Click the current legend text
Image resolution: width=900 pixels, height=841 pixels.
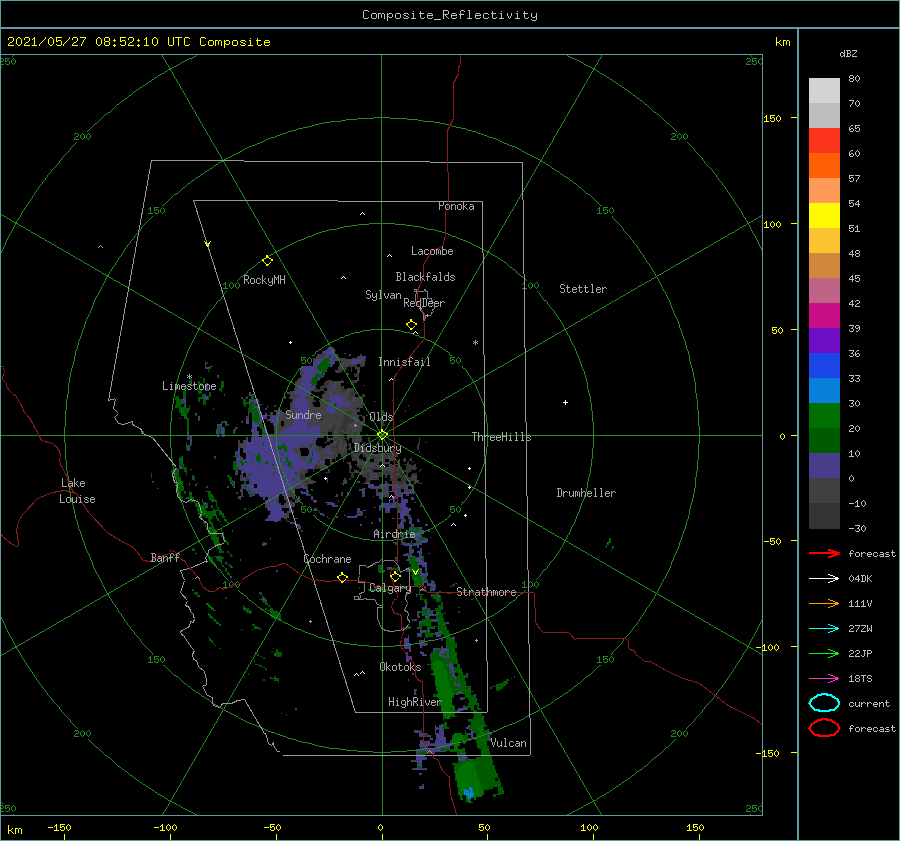point(869,703)
